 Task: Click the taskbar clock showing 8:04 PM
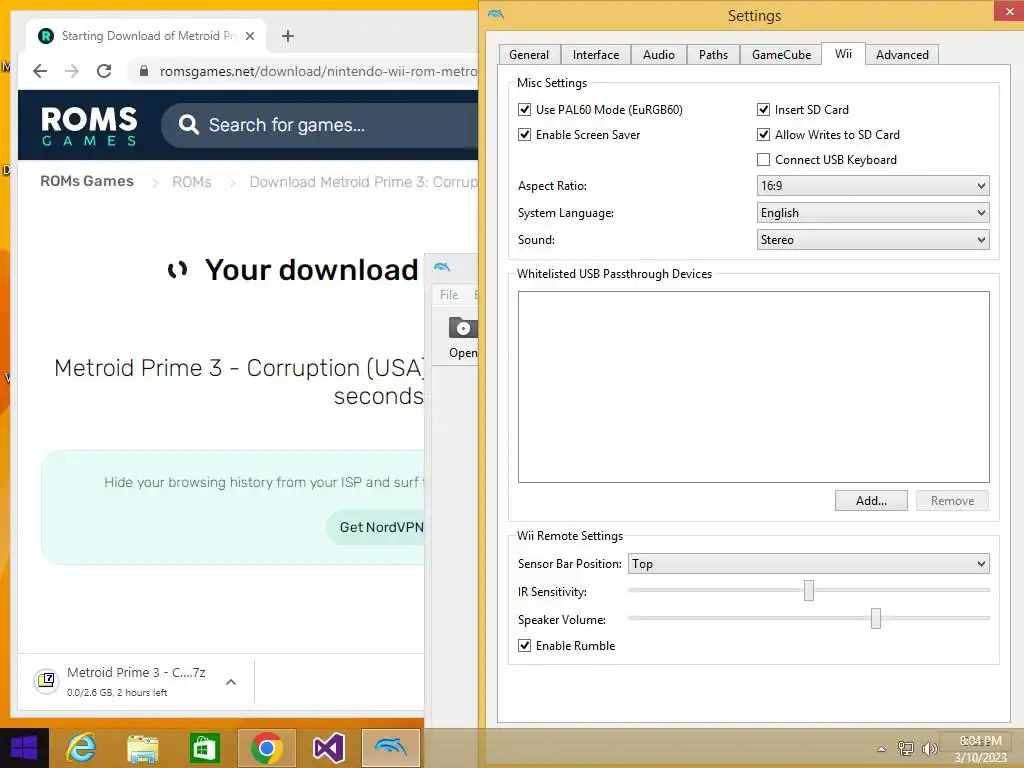pyautogui.click(x=980, y=749)
